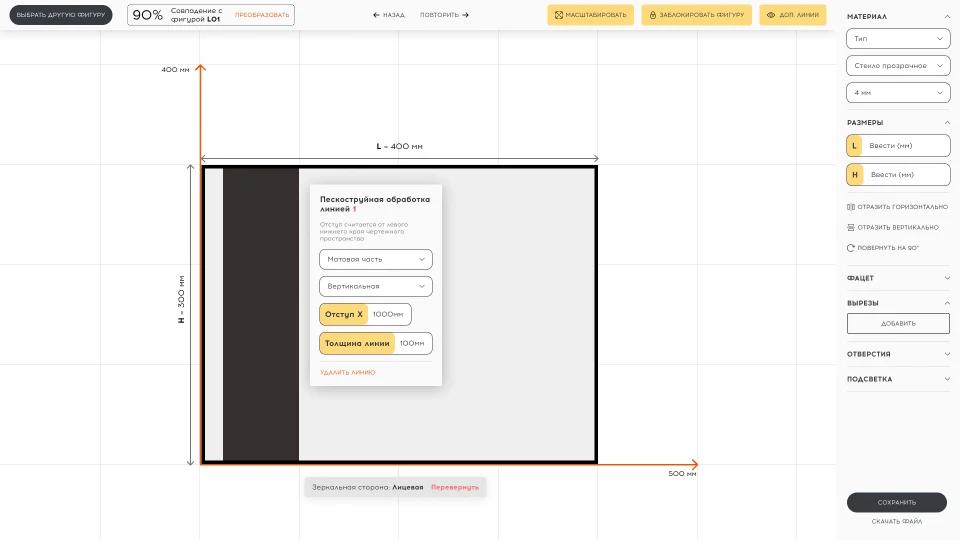Click Повторить redo label
Image resolution: width=960 pixels, height=540 pixels.
[439, 15]
